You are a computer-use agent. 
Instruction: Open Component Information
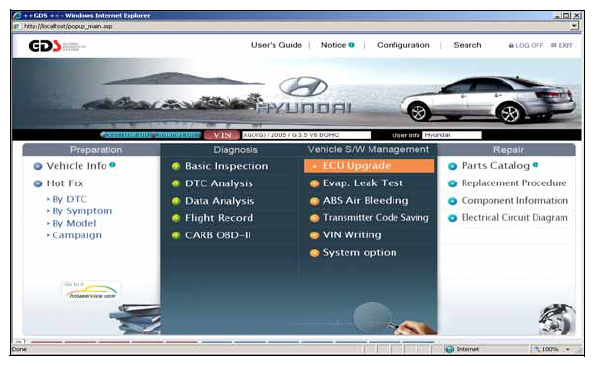click(x=514, y=200)
